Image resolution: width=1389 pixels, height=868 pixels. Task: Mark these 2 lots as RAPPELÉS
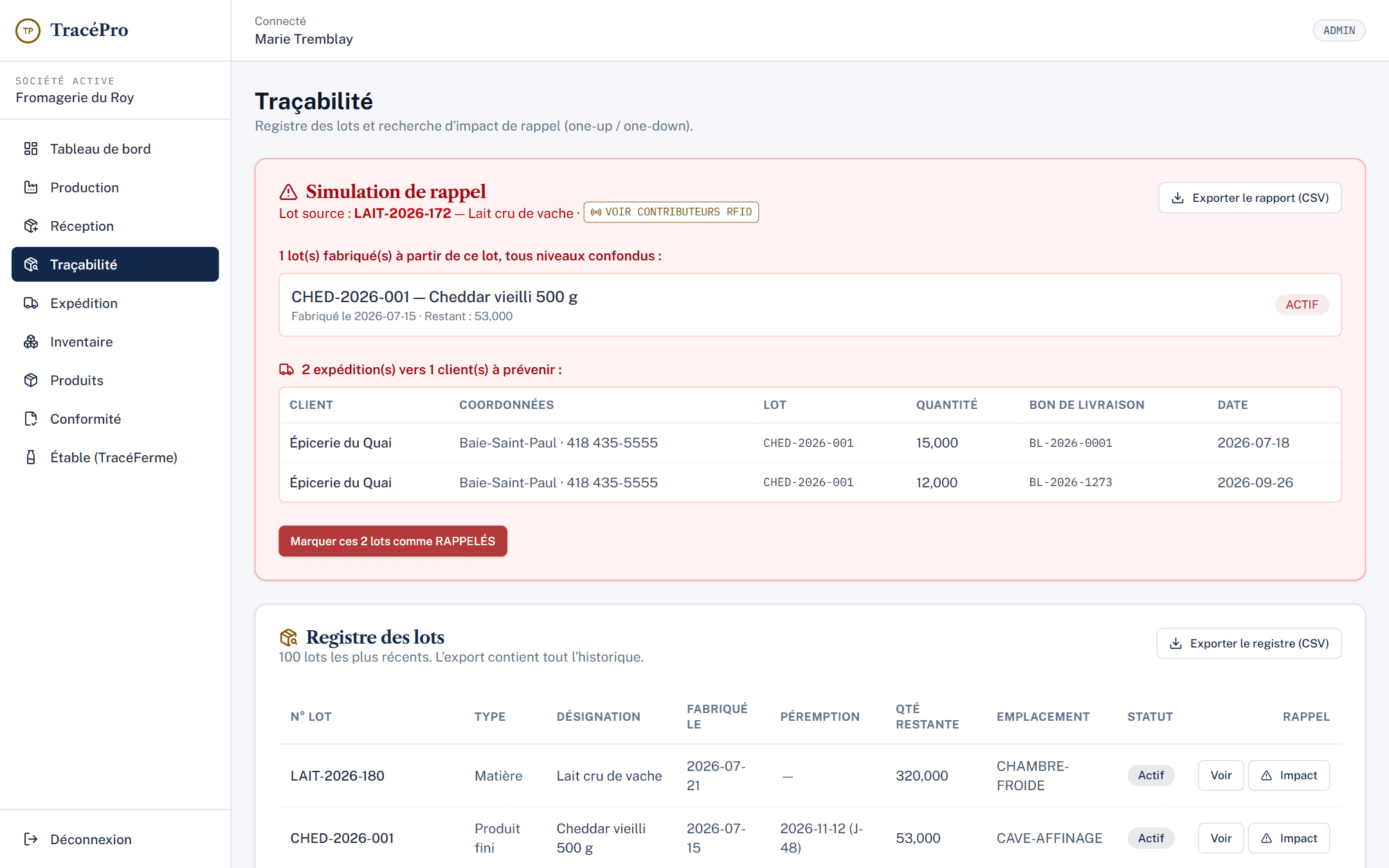pyautogui.click(x=393, y=541)
